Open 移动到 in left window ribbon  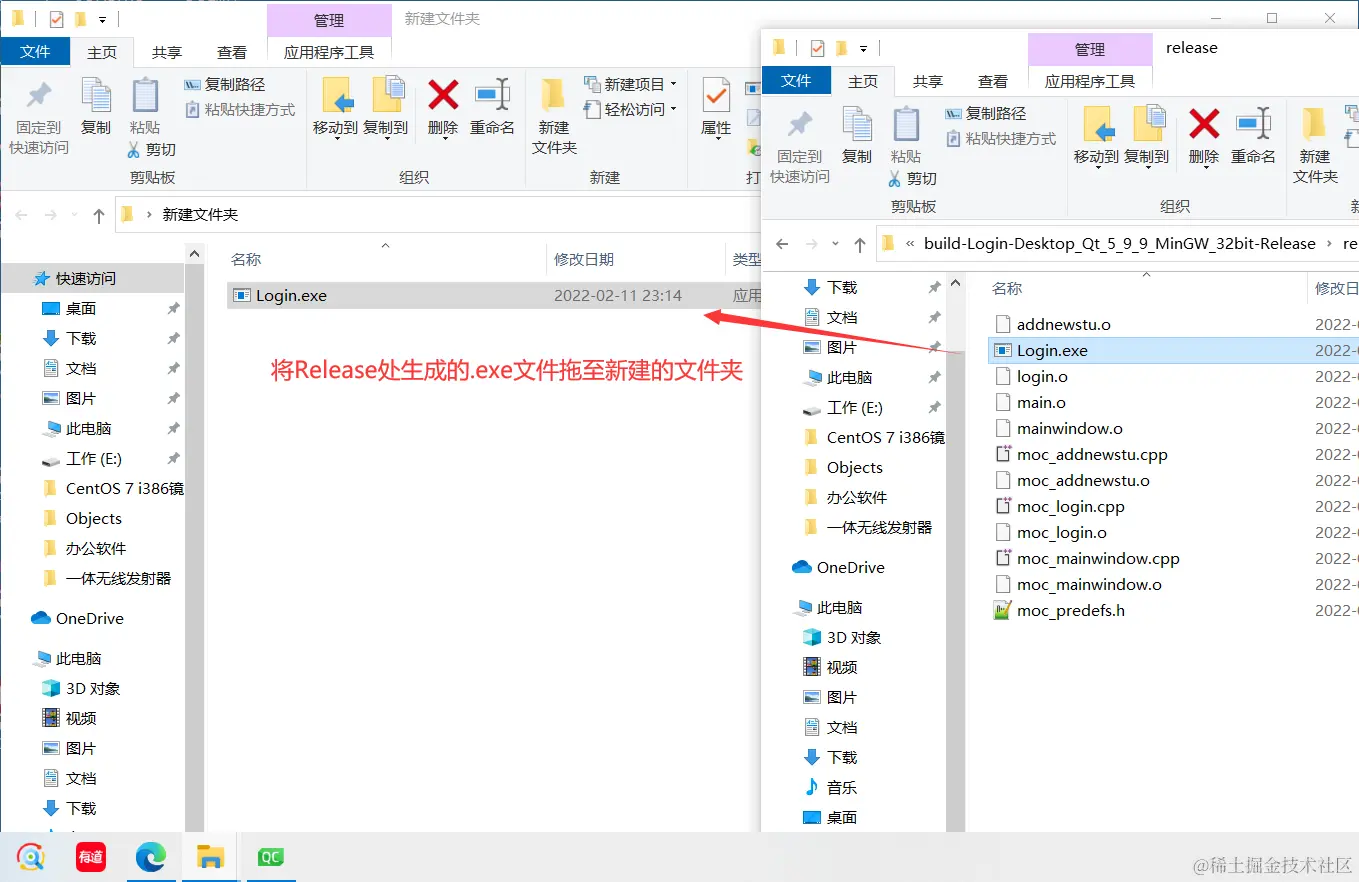[335, 108]
